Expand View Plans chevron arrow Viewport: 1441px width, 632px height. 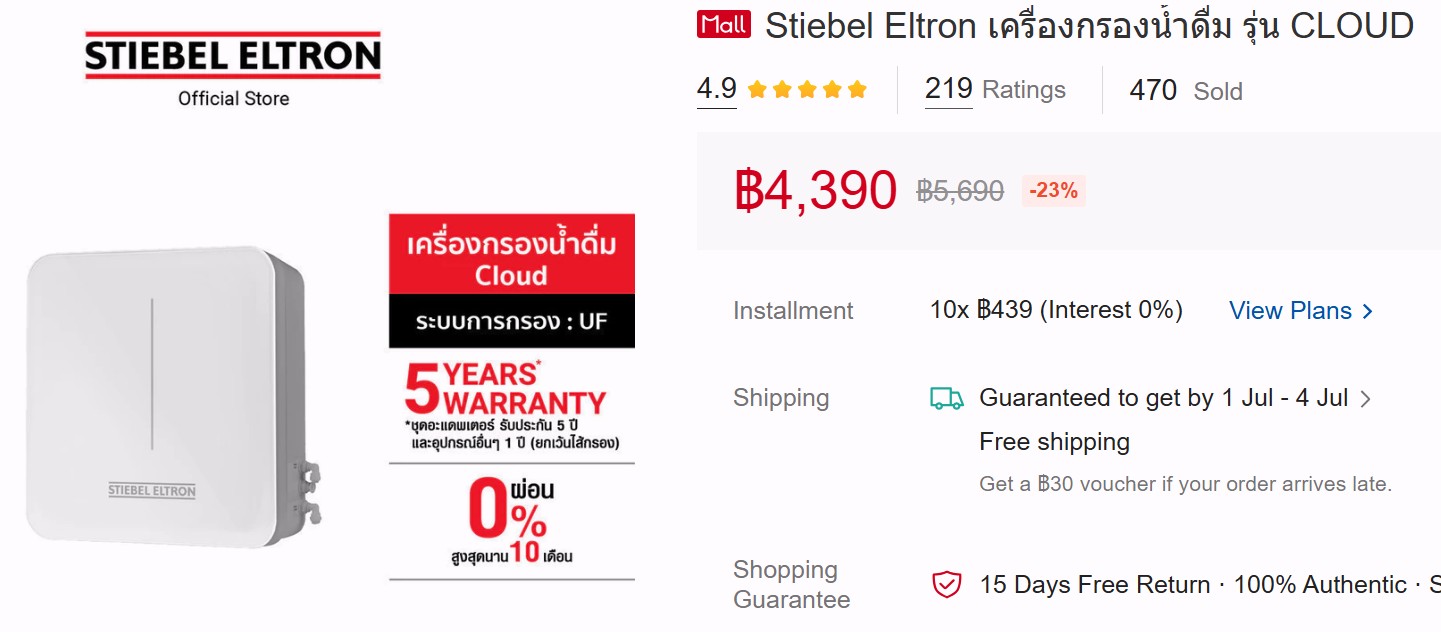(x=1368, y=312)
